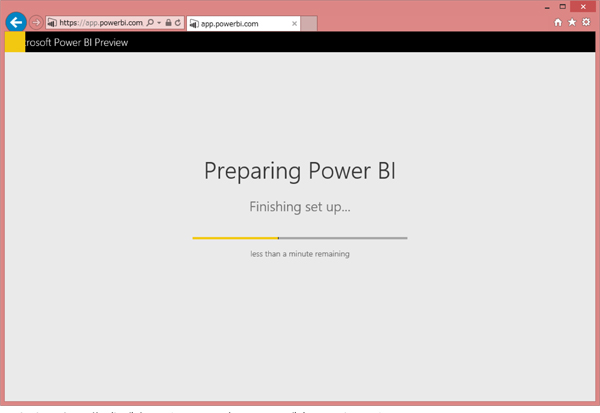This screenshot has width=600, height=413.
Task: Click 'less than a minute remaining' text
Action: (300, 254)
